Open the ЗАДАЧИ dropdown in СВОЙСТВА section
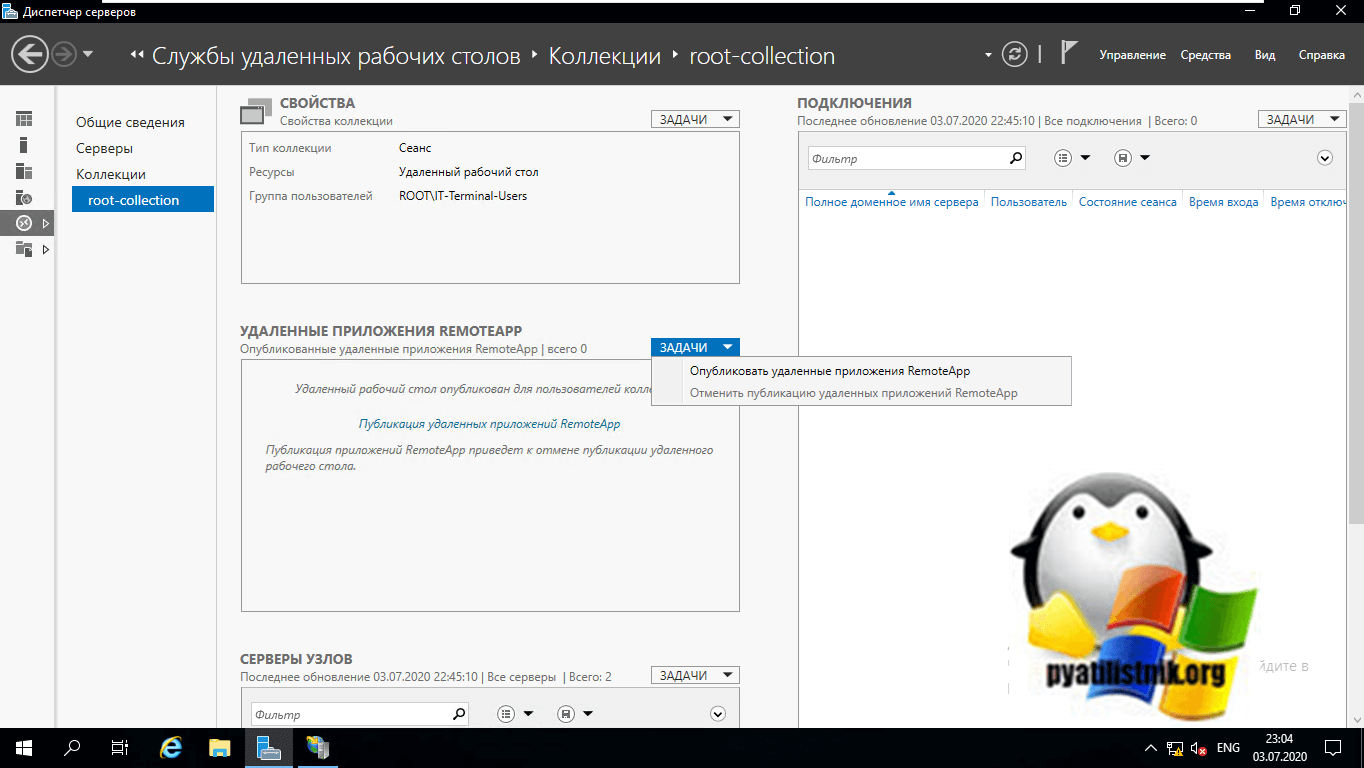 click(695, 119)
